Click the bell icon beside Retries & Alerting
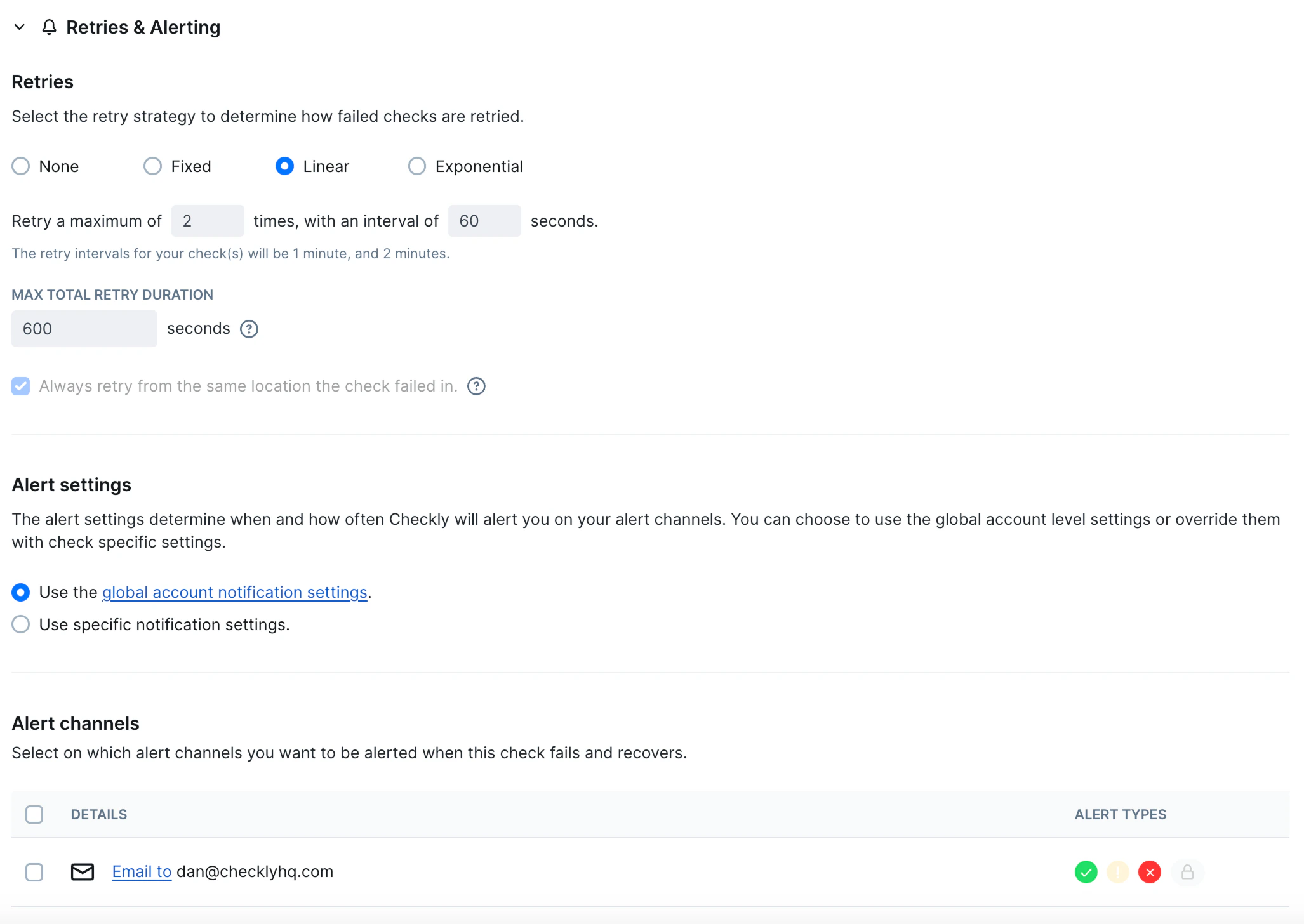 click(50, 27)
